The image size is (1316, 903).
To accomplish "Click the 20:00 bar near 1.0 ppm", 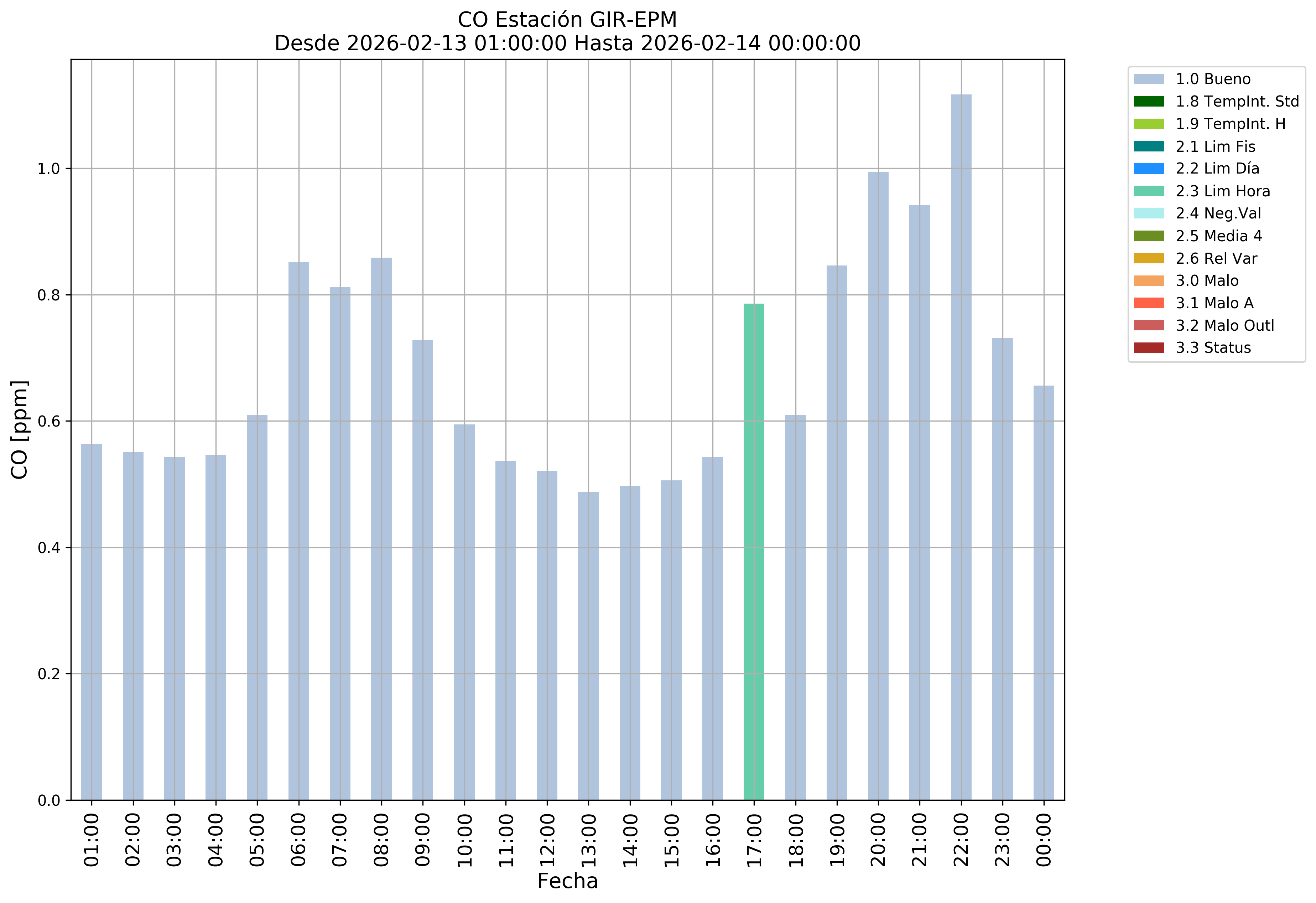I will (878, 486).
